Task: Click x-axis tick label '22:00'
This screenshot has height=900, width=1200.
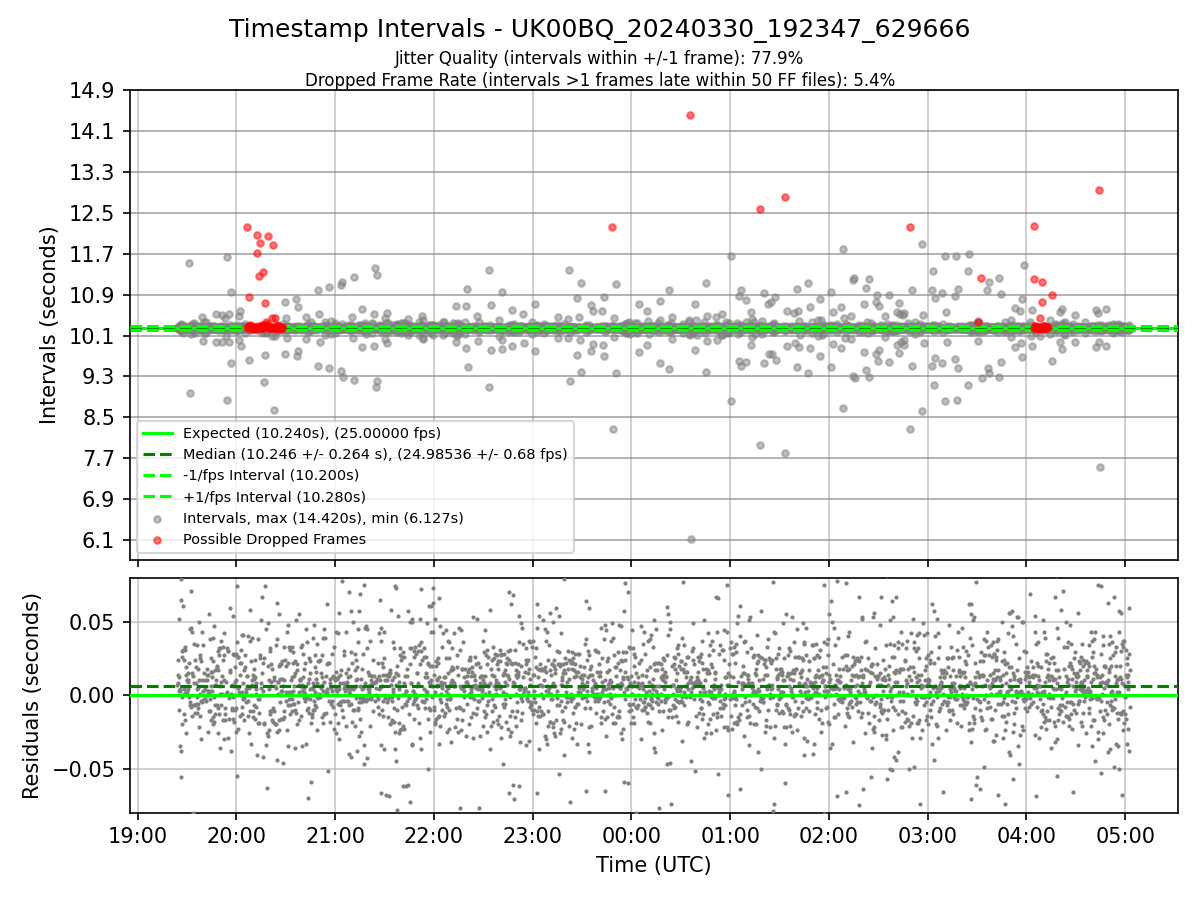Action: 434,835
